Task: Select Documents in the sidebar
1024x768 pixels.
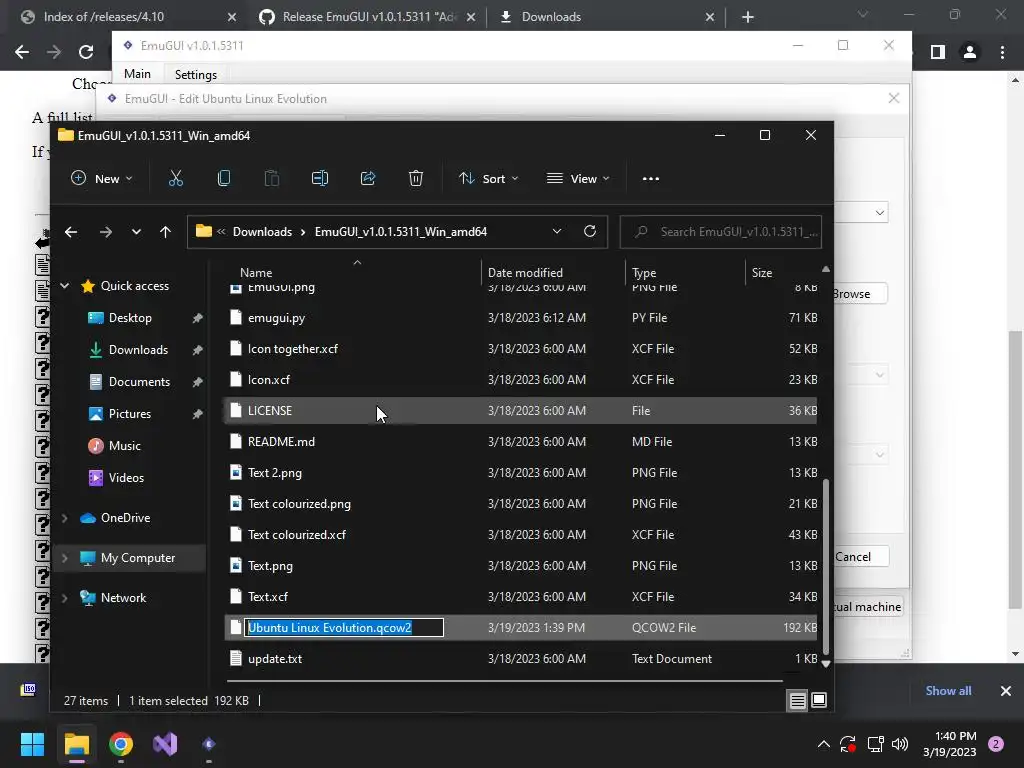Action: tap(139, 382)
